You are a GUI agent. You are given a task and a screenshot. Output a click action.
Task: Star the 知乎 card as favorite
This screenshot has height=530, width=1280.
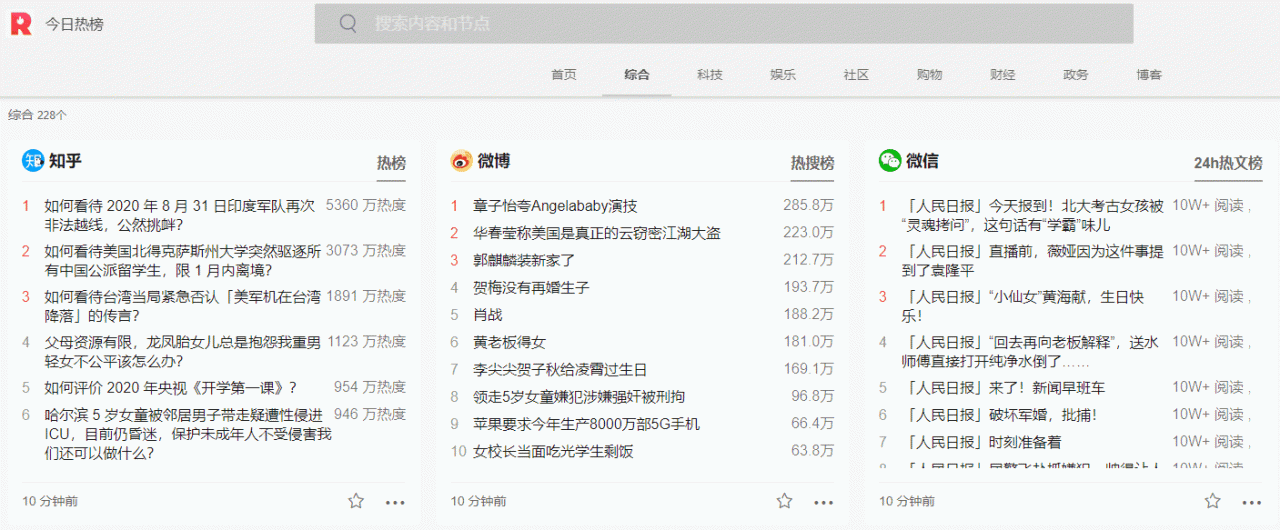356,501
